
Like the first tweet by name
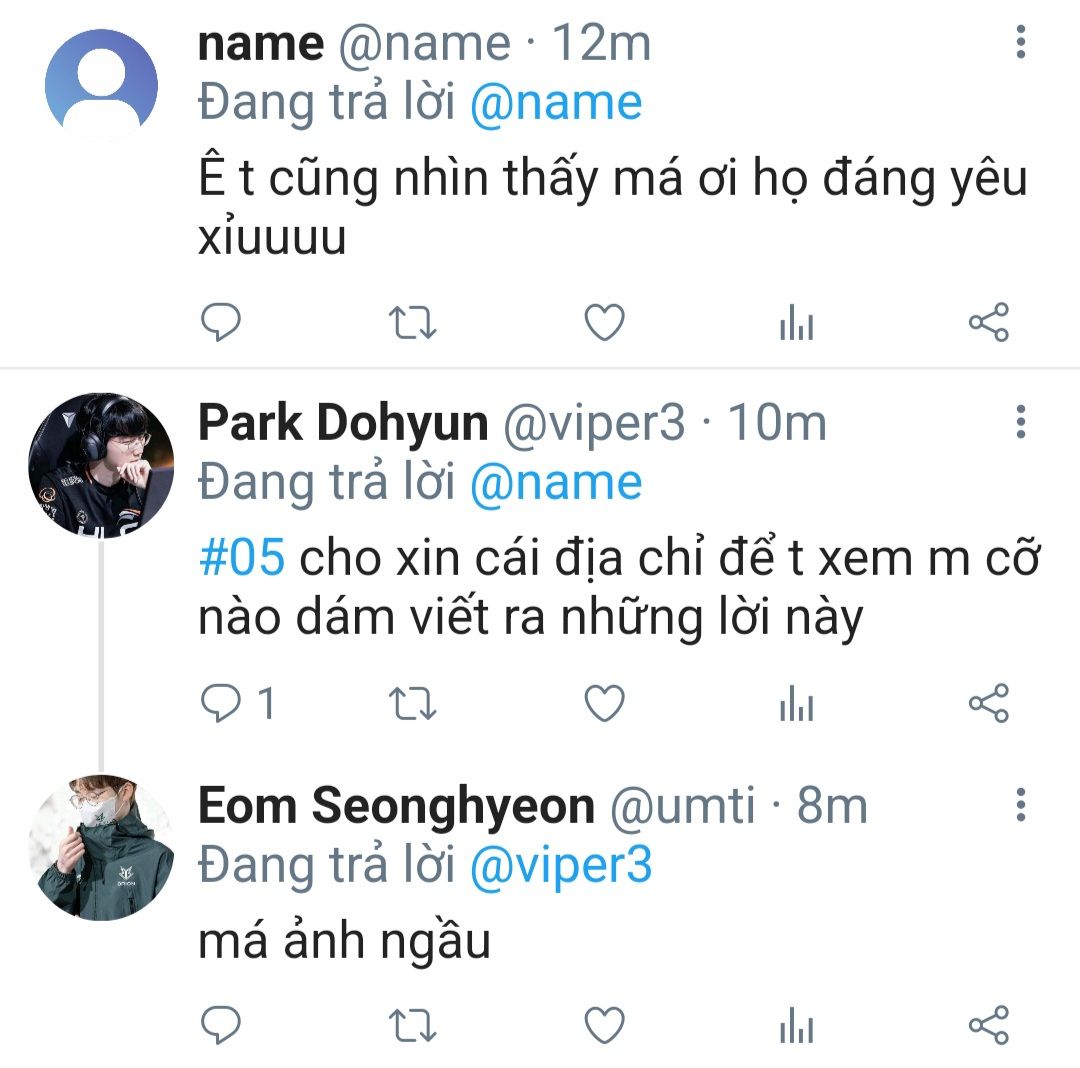point(604,323)
